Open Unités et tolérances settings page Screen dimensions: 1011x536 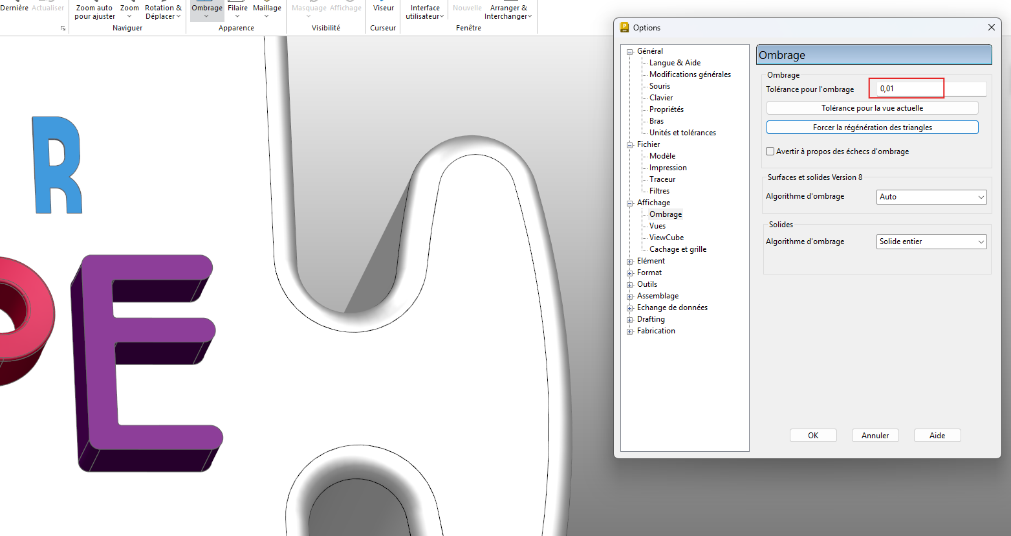(x=682, y=133)
